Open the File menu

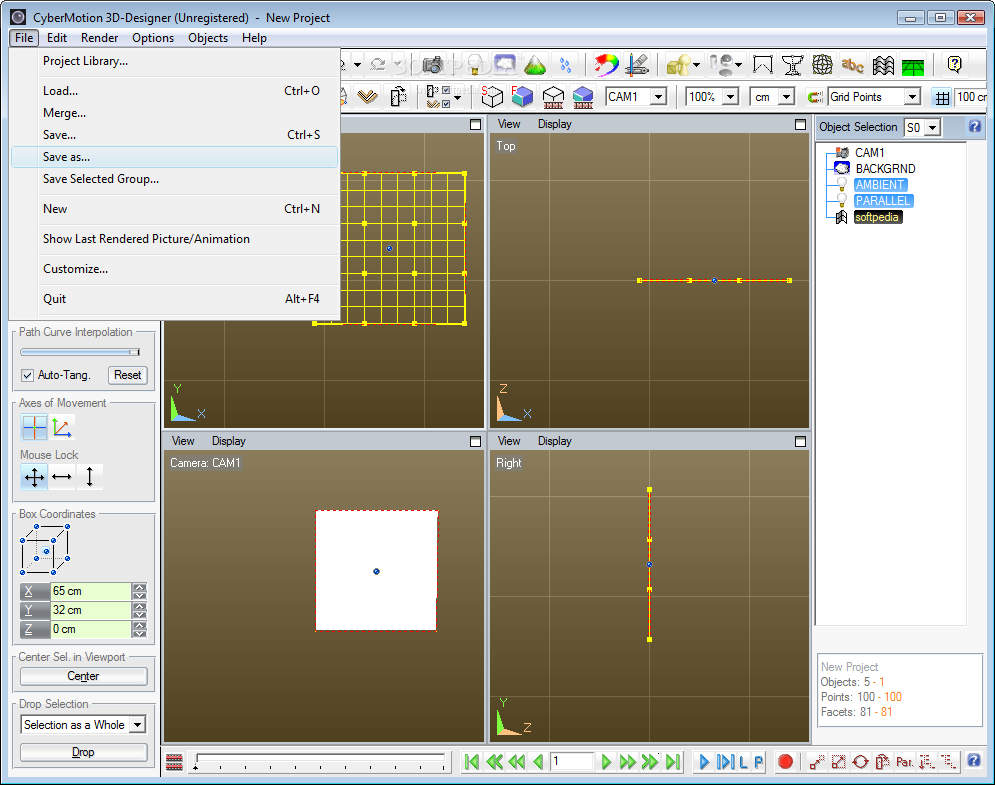coord(23,37)
